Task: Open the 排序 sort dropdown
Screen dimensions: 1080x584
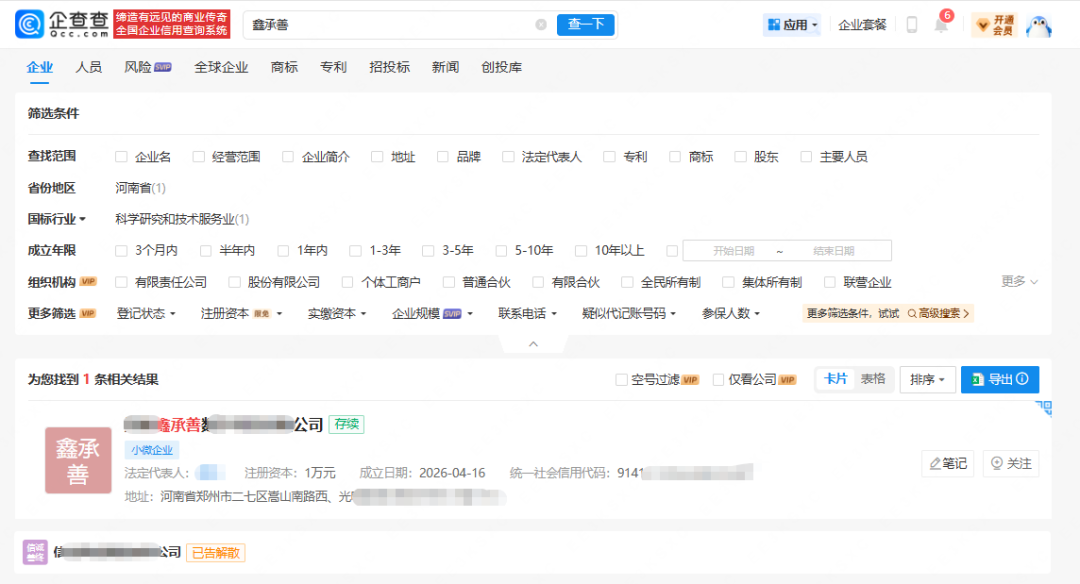Action: pos(927,379)
